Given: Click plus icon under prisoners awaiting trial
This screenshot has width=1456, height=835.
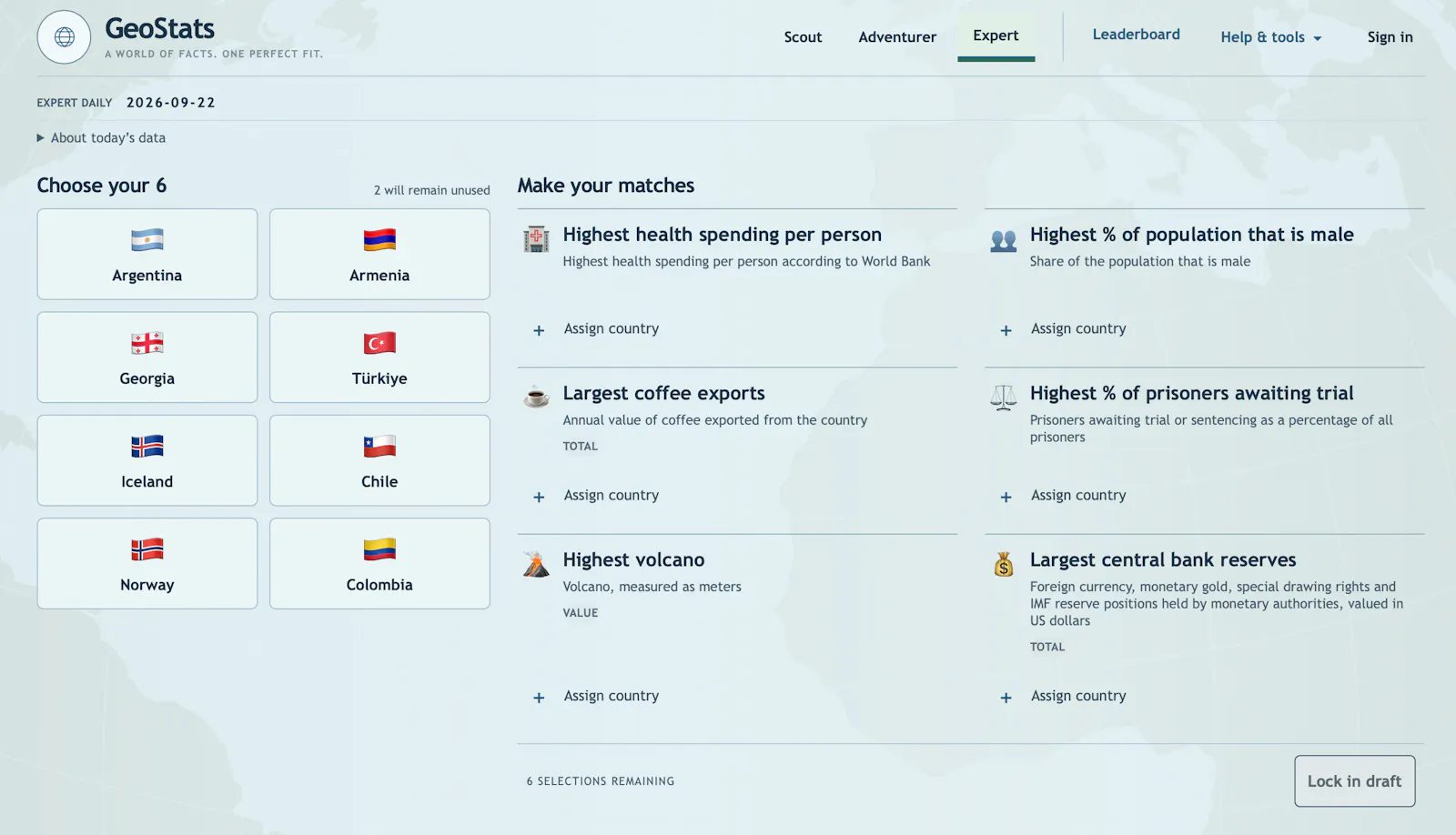Looking at the screenshot, I should click(1006, 497).
